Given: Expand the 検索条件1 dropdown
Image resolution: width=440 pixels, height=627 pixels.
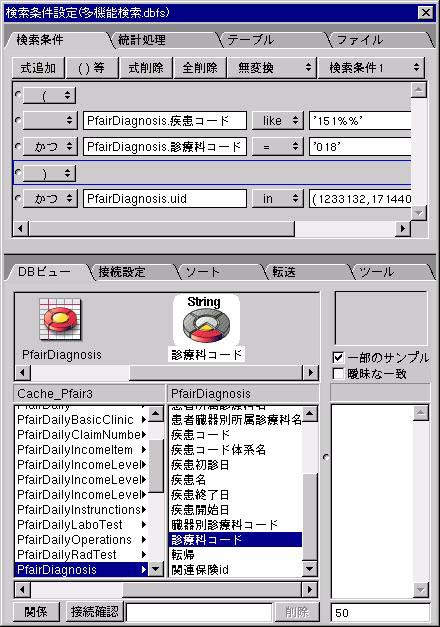Looking at the screenshot, I should [x=371, y=68].
